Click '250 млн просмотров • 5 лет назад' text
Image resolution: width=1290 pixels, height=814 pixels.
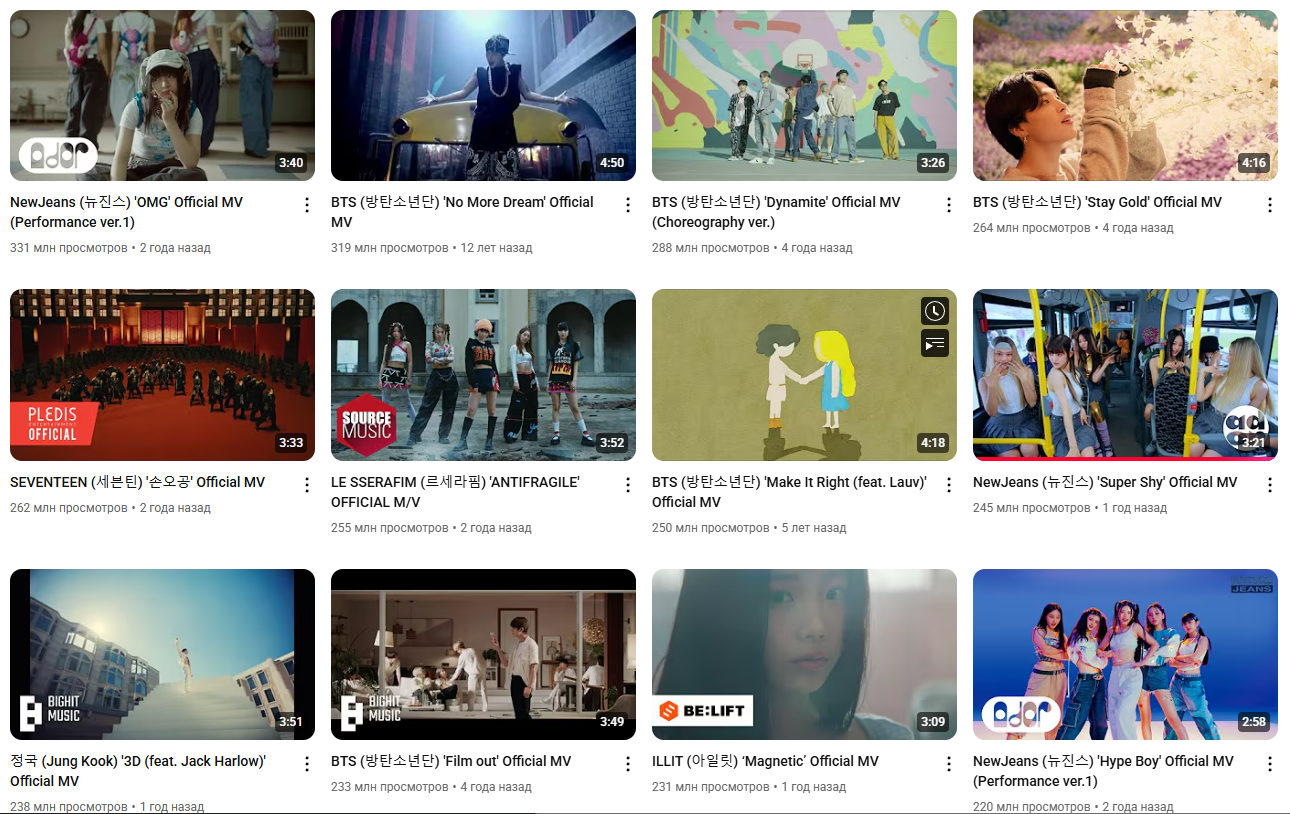coord(749,528)
